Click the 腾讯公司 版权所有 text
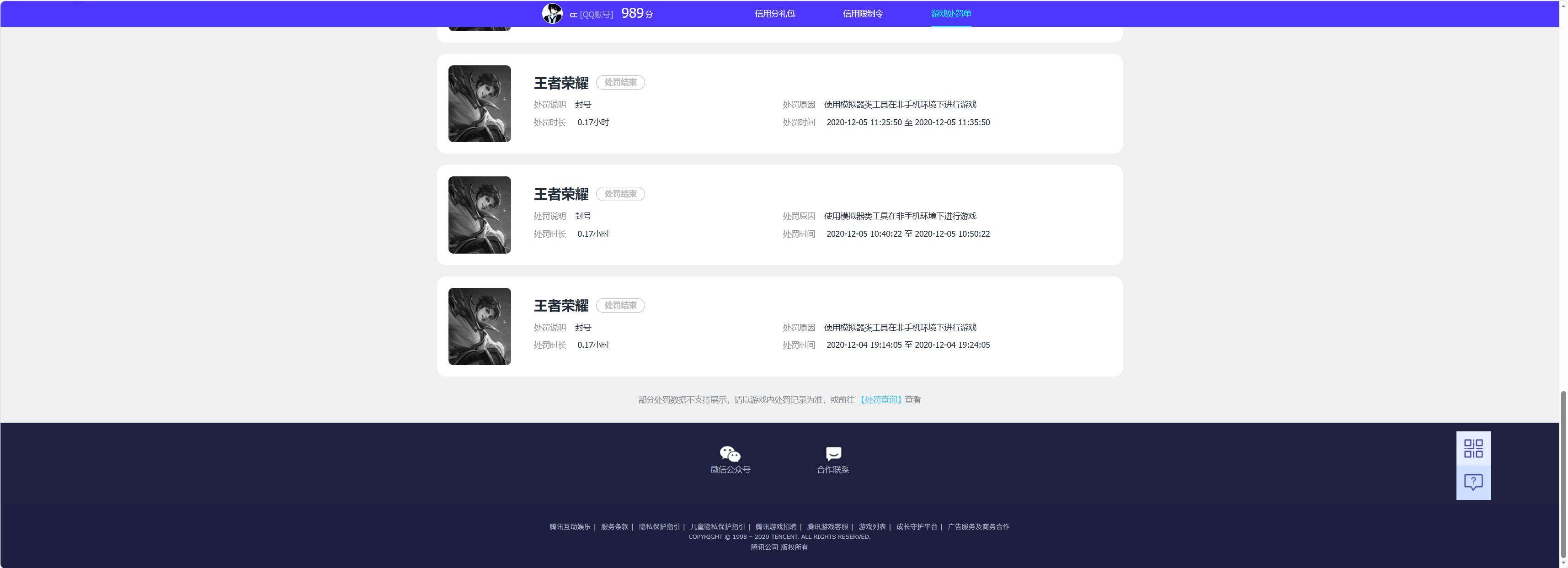Image resolution: width=1568 pixels, height=568 pixels. coord(779,547)
